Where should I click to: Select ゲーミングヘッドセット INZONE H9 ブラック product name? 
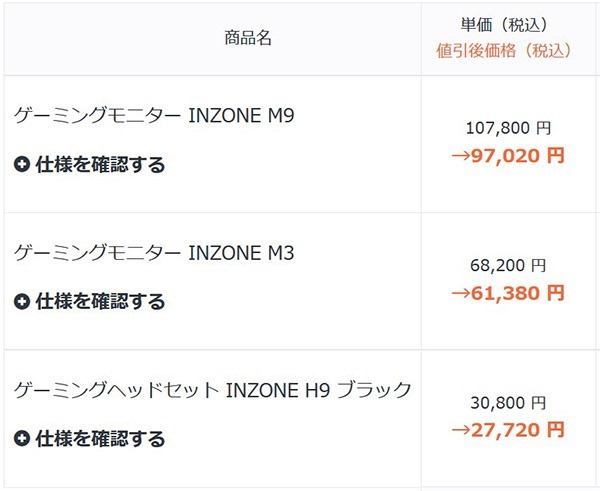click(x=213, y=390)
